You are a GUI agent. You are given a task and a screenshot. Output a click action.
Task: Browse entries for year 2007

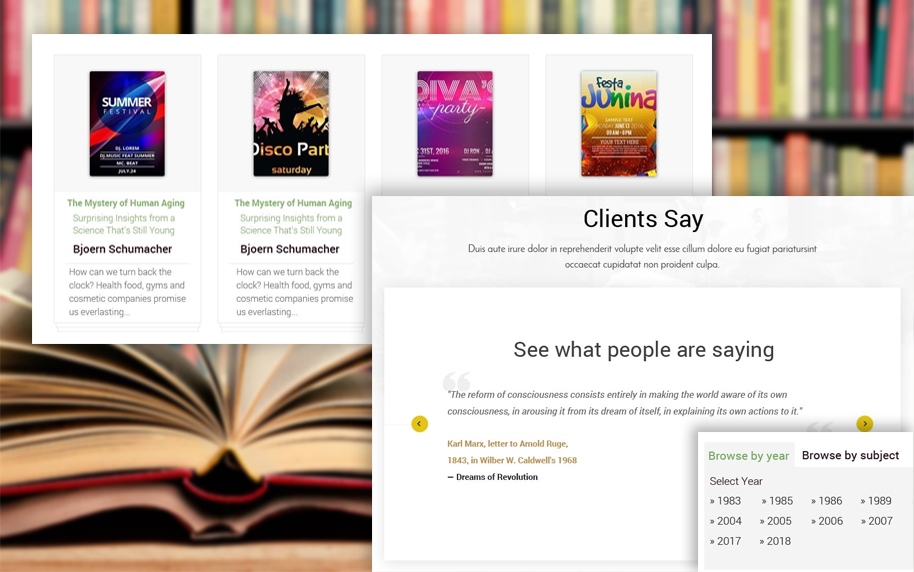(x=877, y=521)
